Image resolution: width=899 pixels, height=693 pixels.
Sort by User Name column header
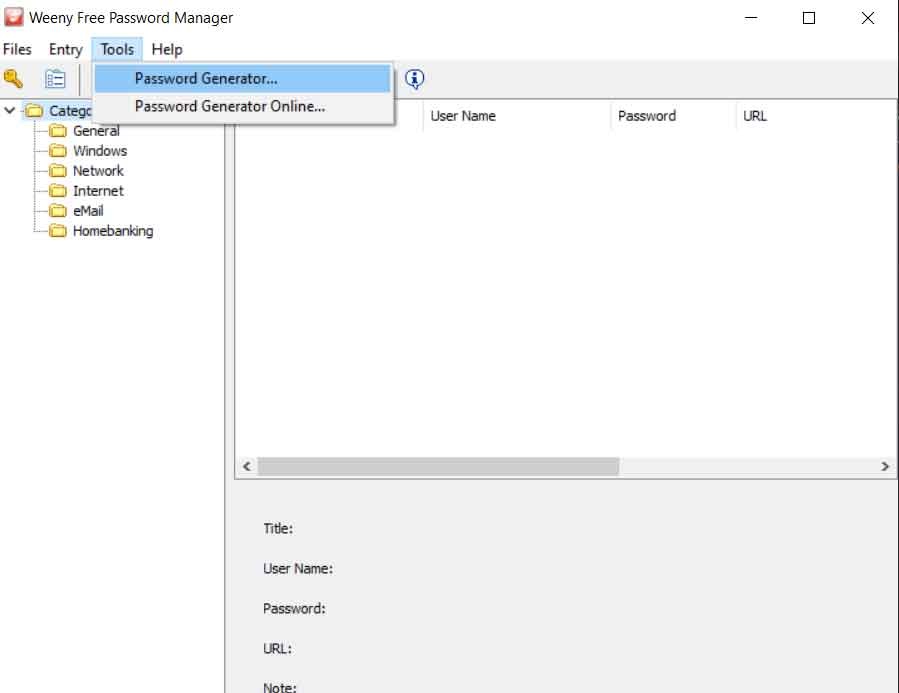[517, 116]
